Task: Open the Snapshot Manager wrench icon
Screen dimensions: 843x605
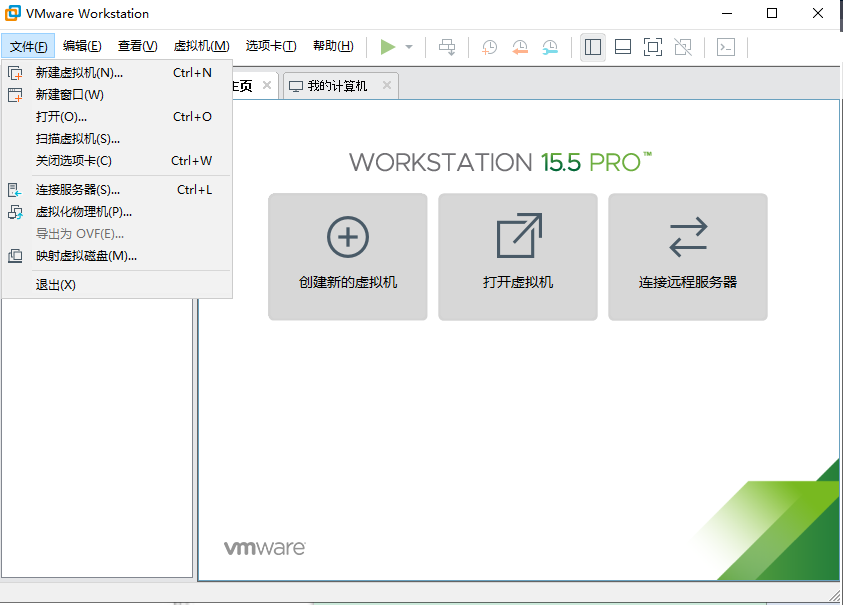Action: (x=550, y=47)
